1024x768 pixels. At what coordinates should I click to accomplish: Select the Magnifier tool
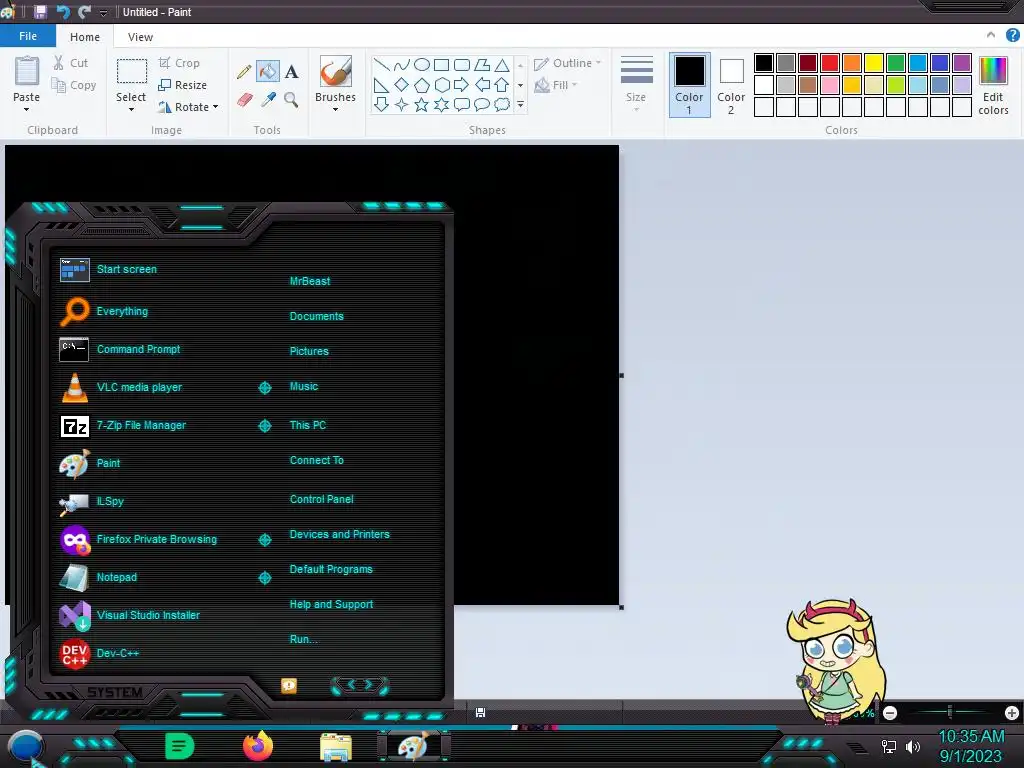291,100
